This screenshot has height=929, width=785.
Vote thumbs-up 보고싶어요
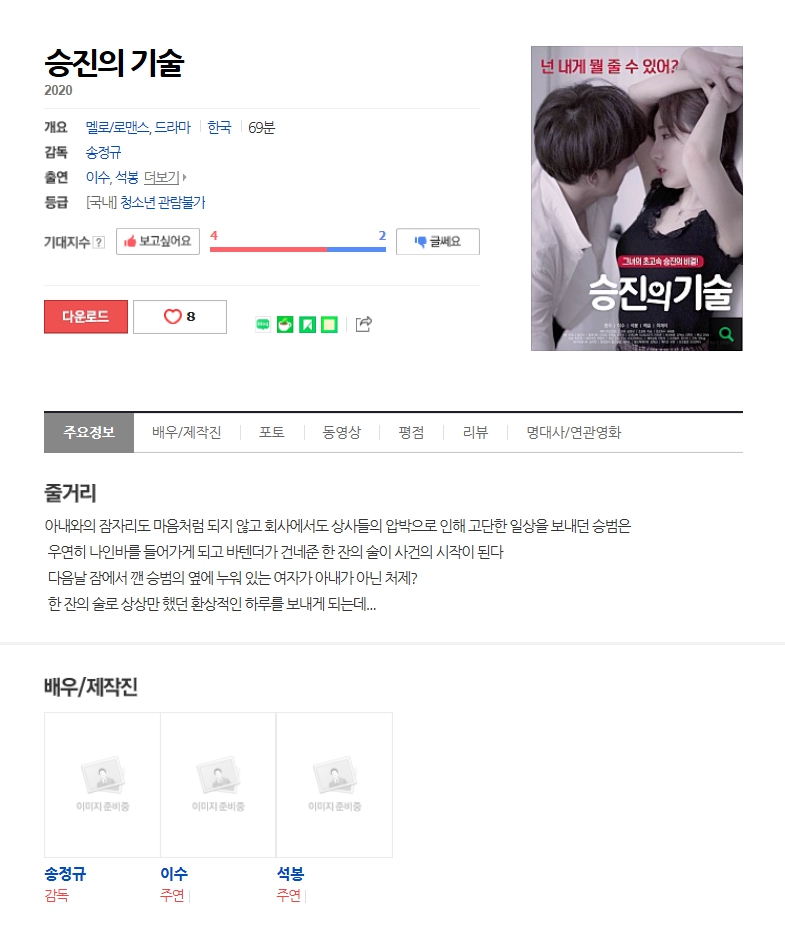158,241
